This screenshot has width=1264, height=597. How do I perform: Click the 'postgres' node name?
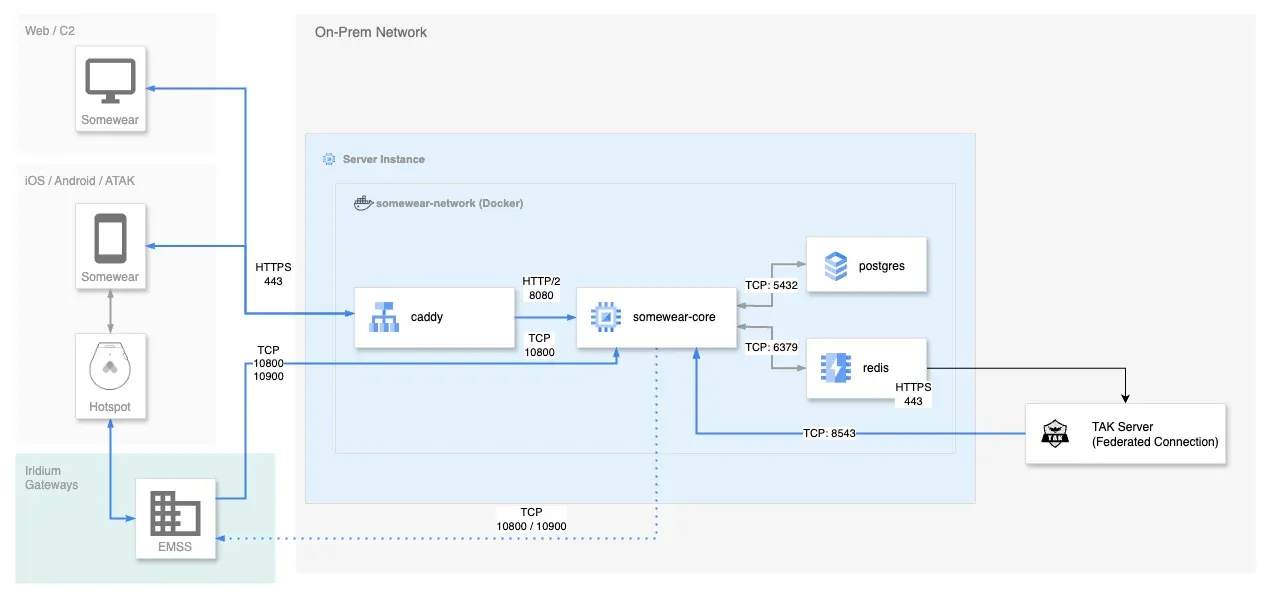pyautogui.click(x=882, y=266)
